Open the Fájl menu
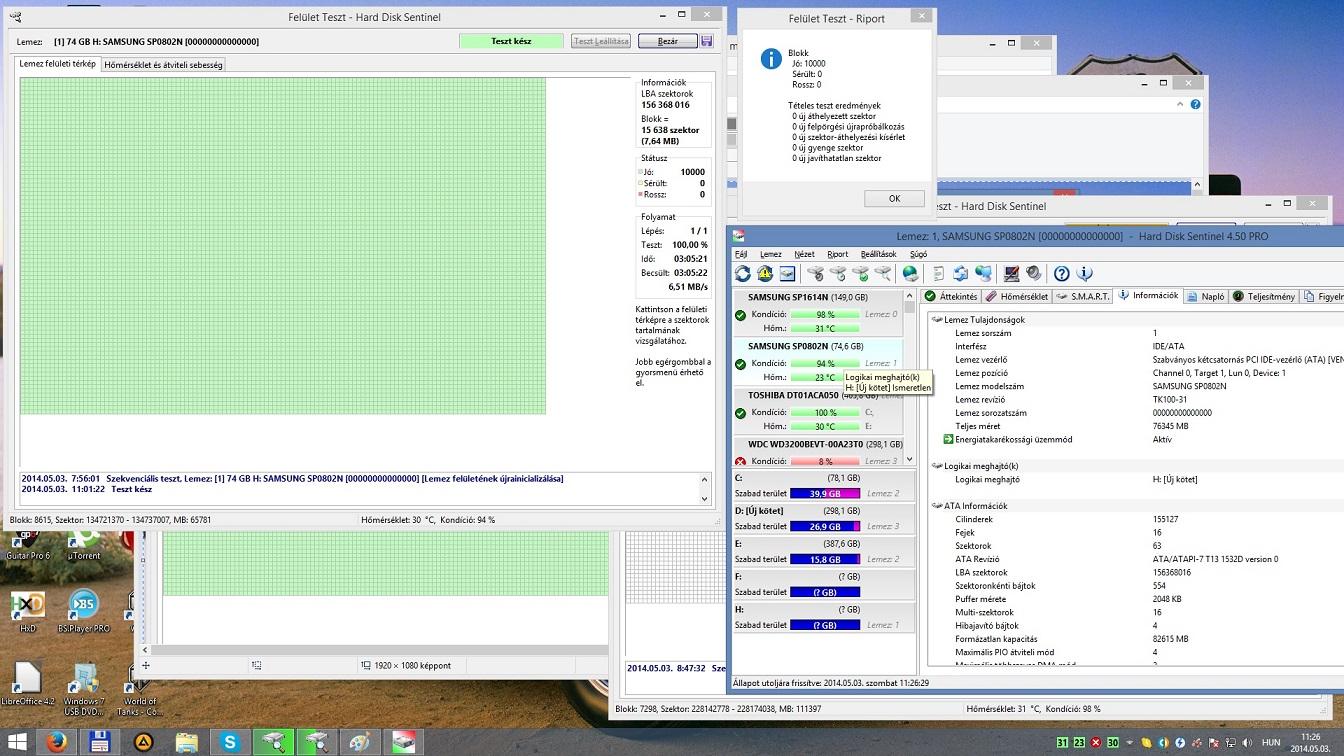The height and width of the screenshot is (756, 1344). tap(741, 254)
